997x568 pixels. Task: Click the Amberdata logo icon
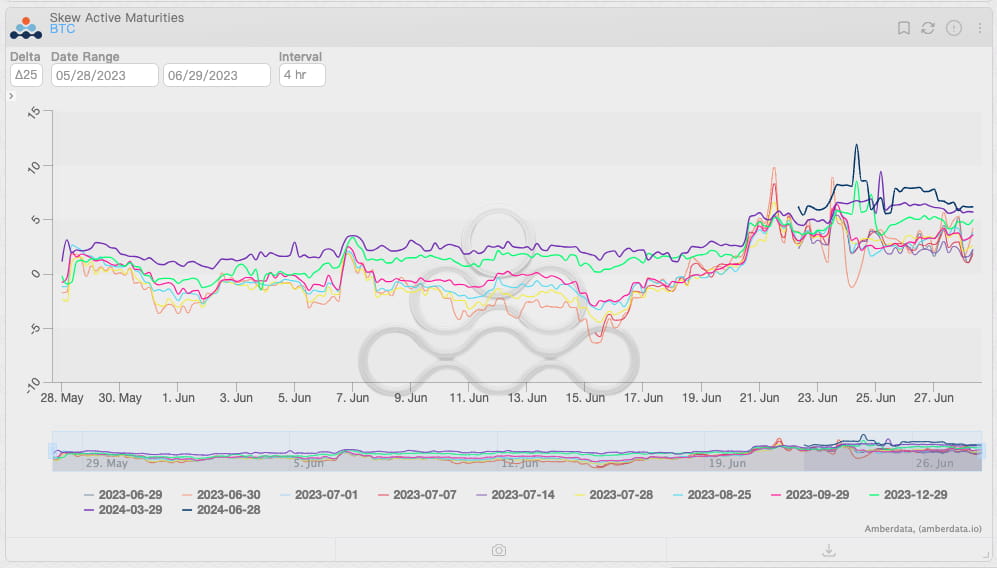[x=26, y=24]
